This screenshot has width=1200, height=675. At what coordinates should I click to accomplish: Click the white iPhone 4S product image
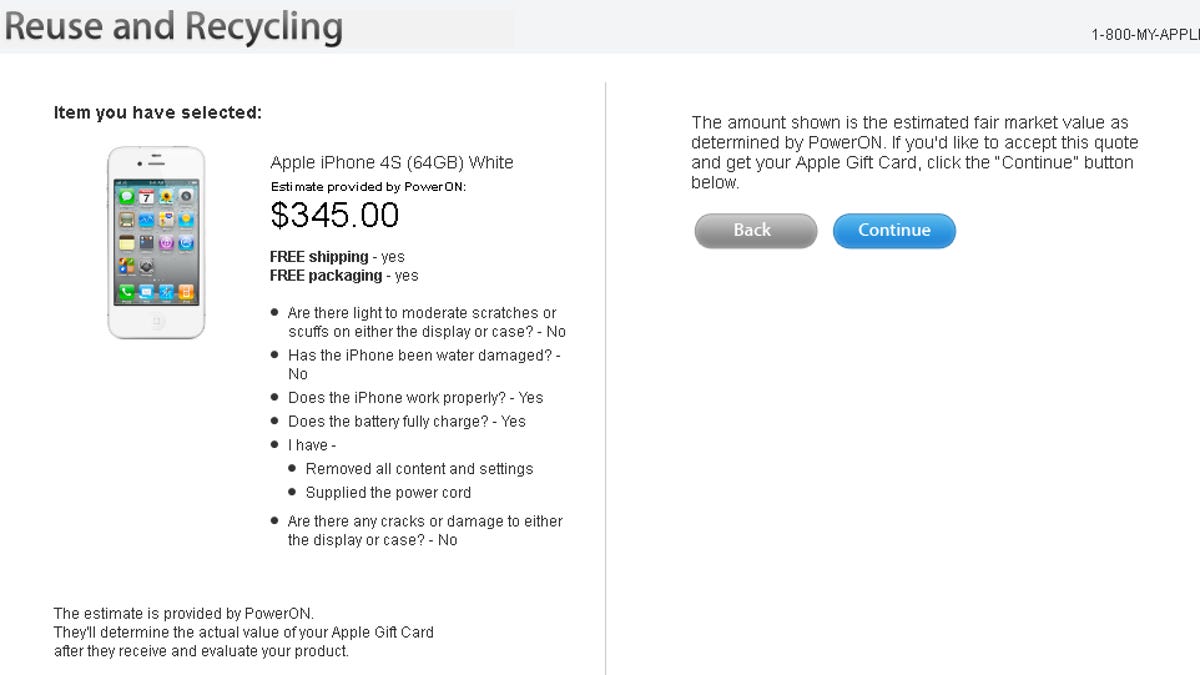point(156,243)
